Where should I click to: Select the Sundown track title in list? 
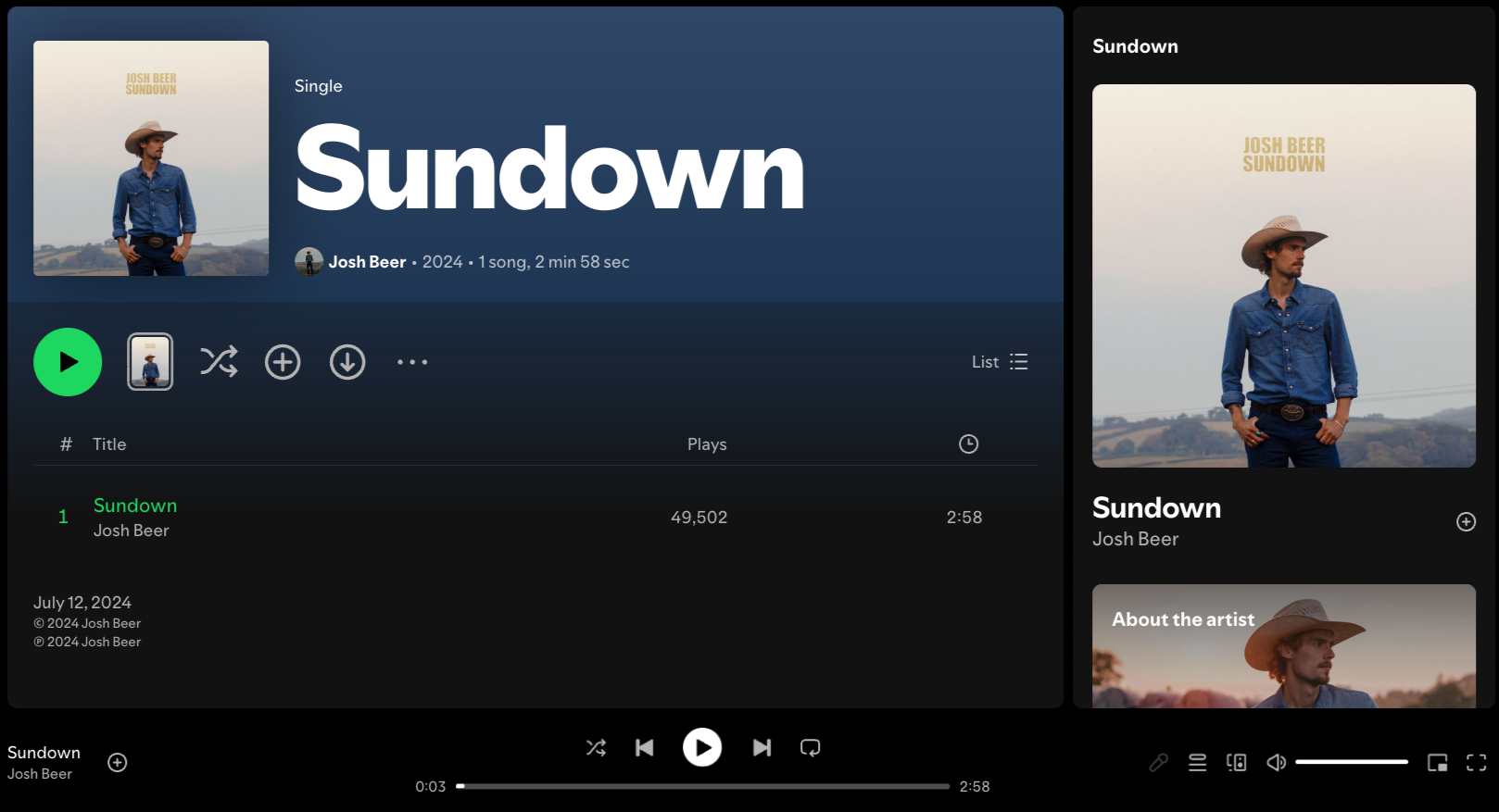click(x=135, y=506)
